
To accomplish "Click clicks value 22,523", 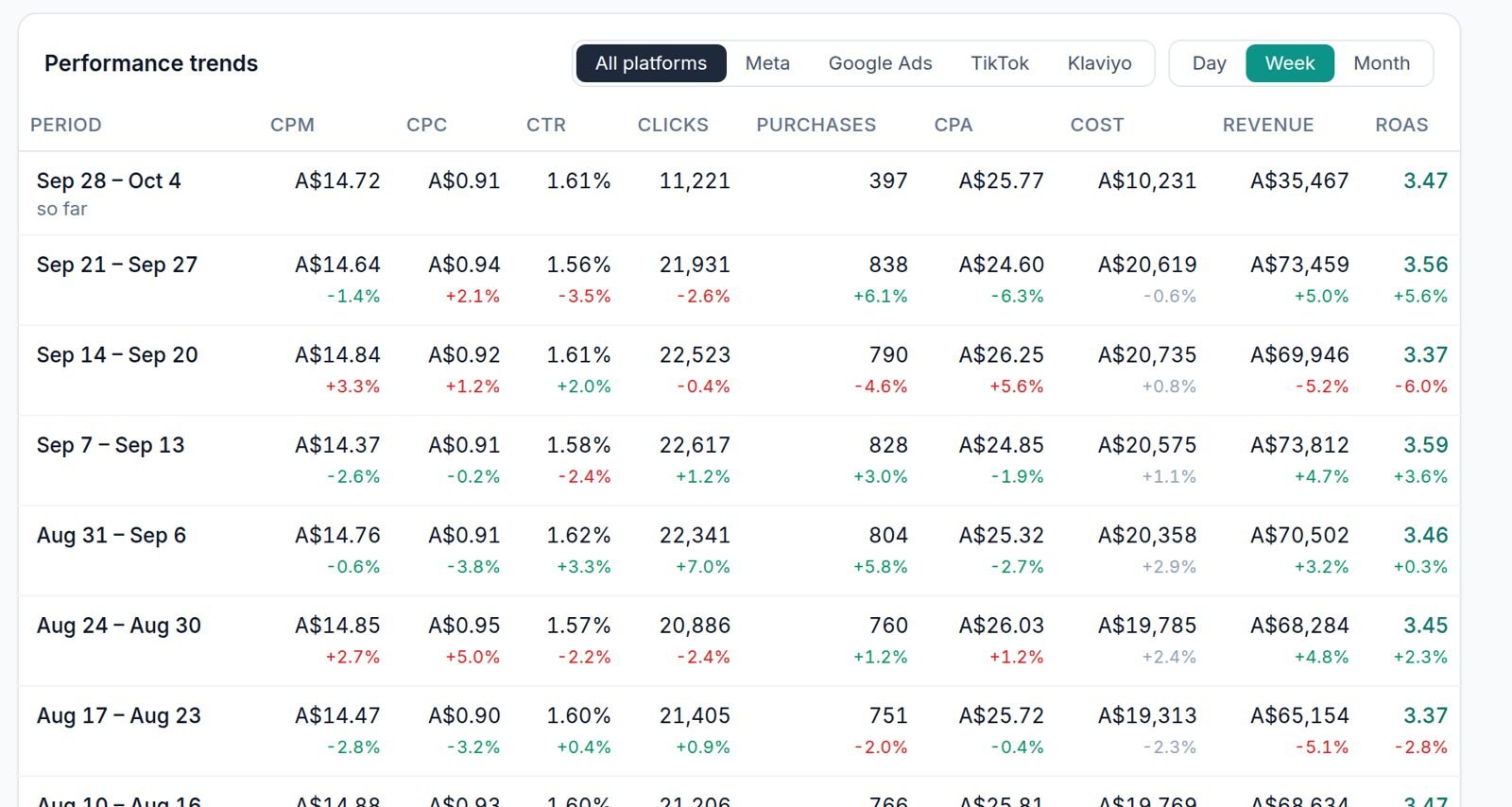I will (x=695, y=354).
